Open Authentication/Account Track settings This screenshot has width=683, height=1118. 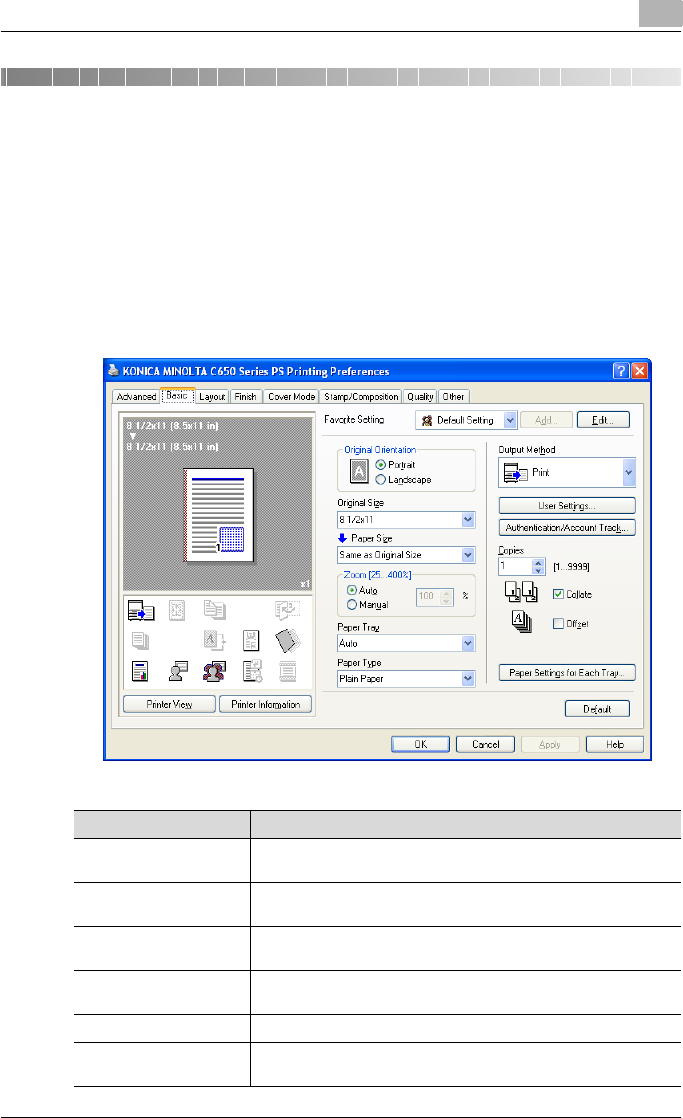[567, 527]
